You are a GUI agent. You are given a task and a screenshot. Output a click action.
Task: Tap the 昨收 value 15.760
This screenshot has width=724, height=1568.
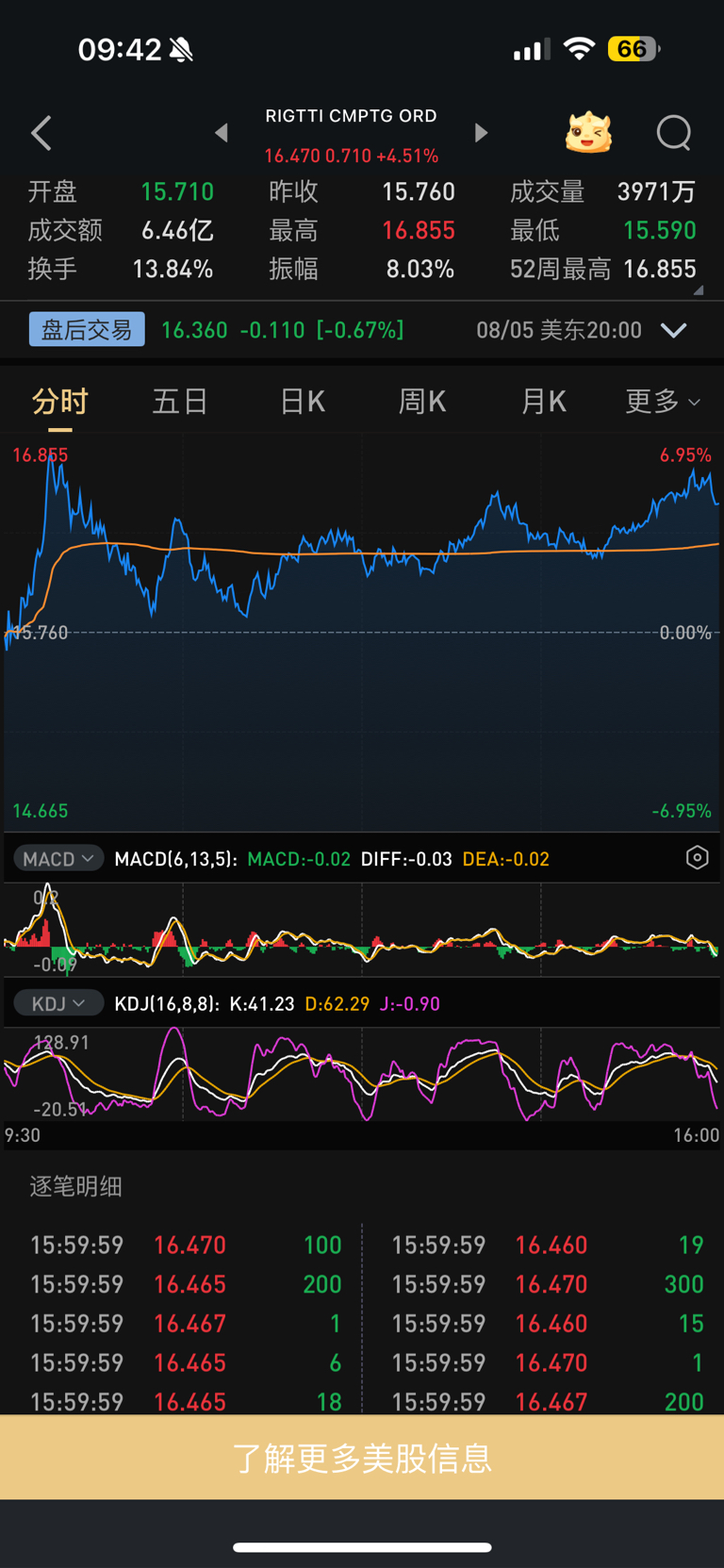click(419, 192)
